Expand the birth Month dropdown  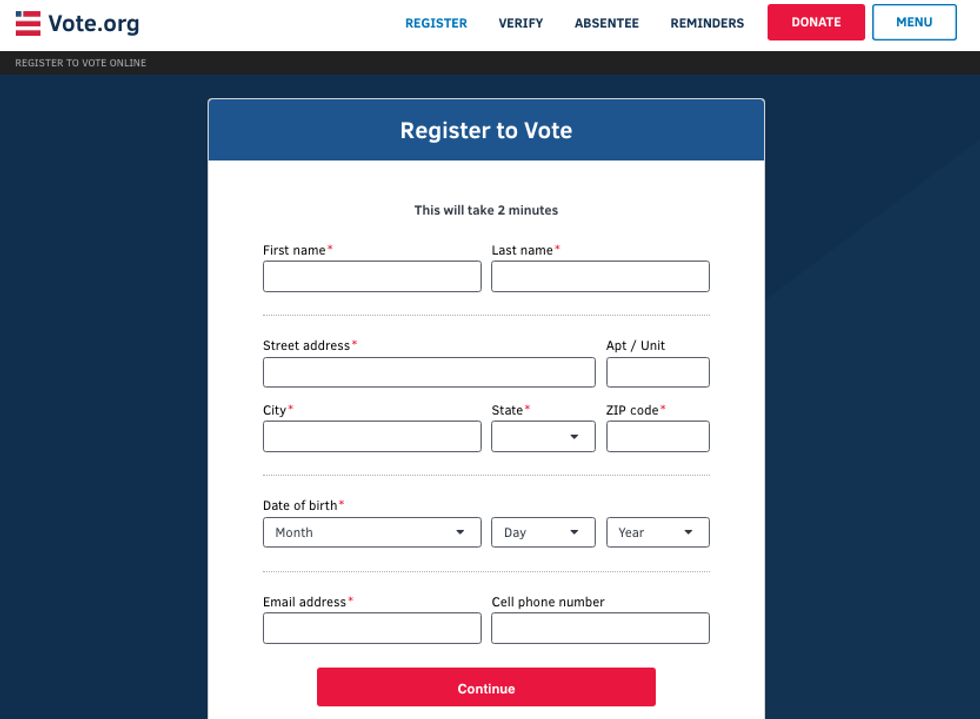coord(372,532)
